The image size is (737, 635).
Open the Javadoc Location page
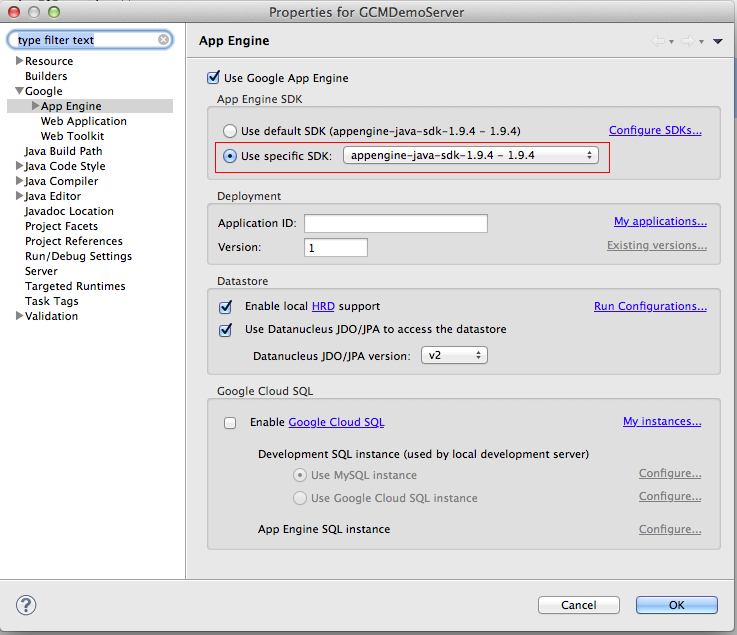69,211
